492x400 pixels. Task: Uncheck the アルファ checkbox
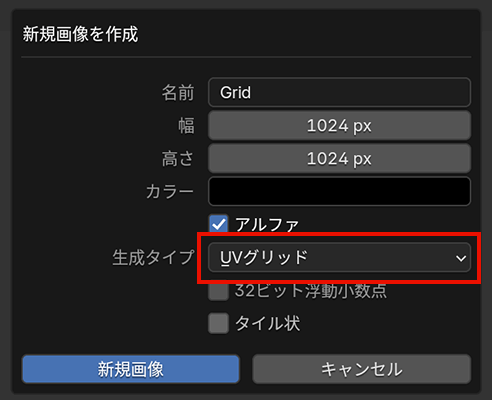pyautogui.click(x=218, y=224)
